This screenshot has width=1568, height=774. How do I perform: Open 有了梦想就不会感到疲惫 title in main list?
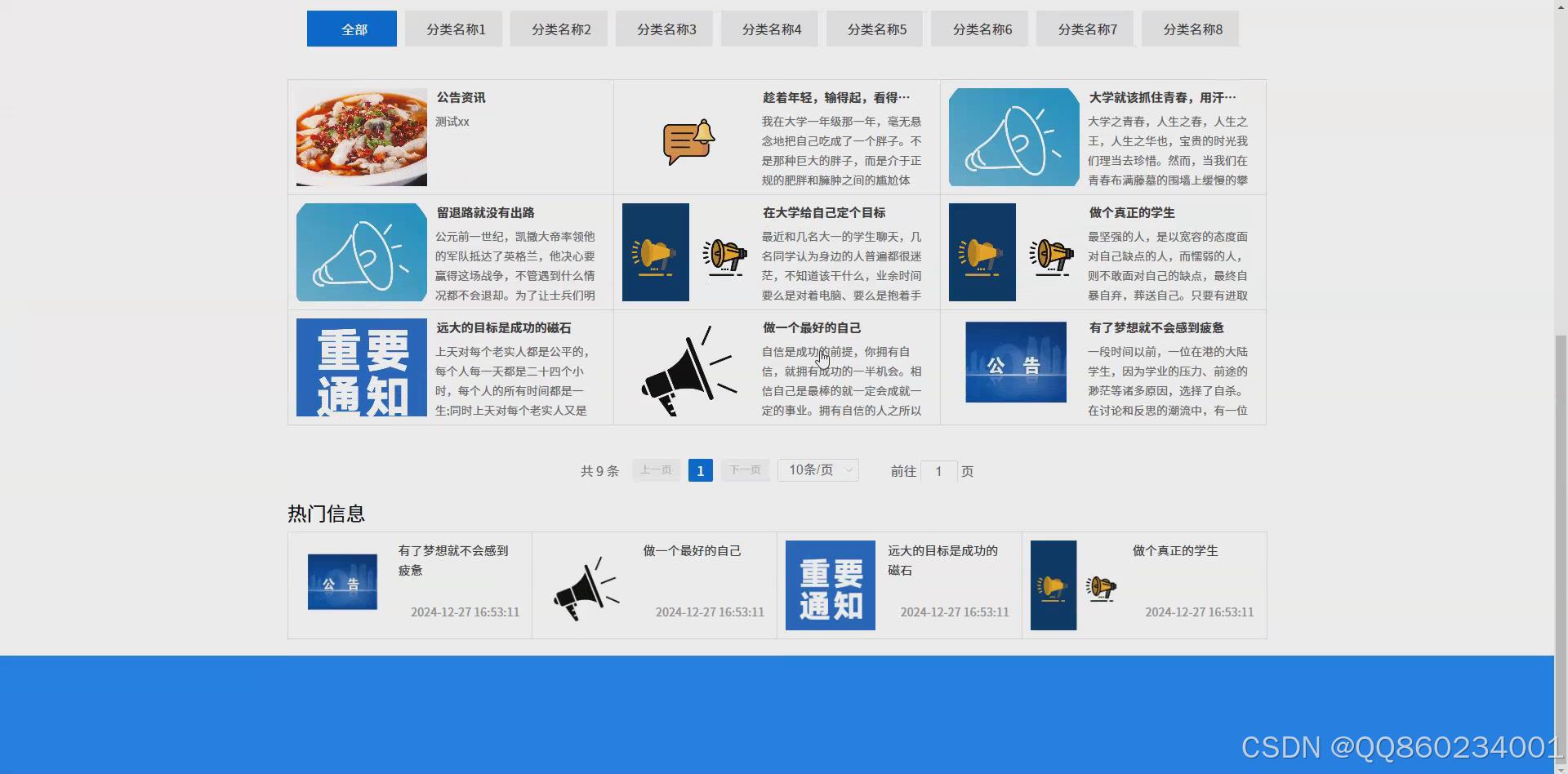[1156, 327]
